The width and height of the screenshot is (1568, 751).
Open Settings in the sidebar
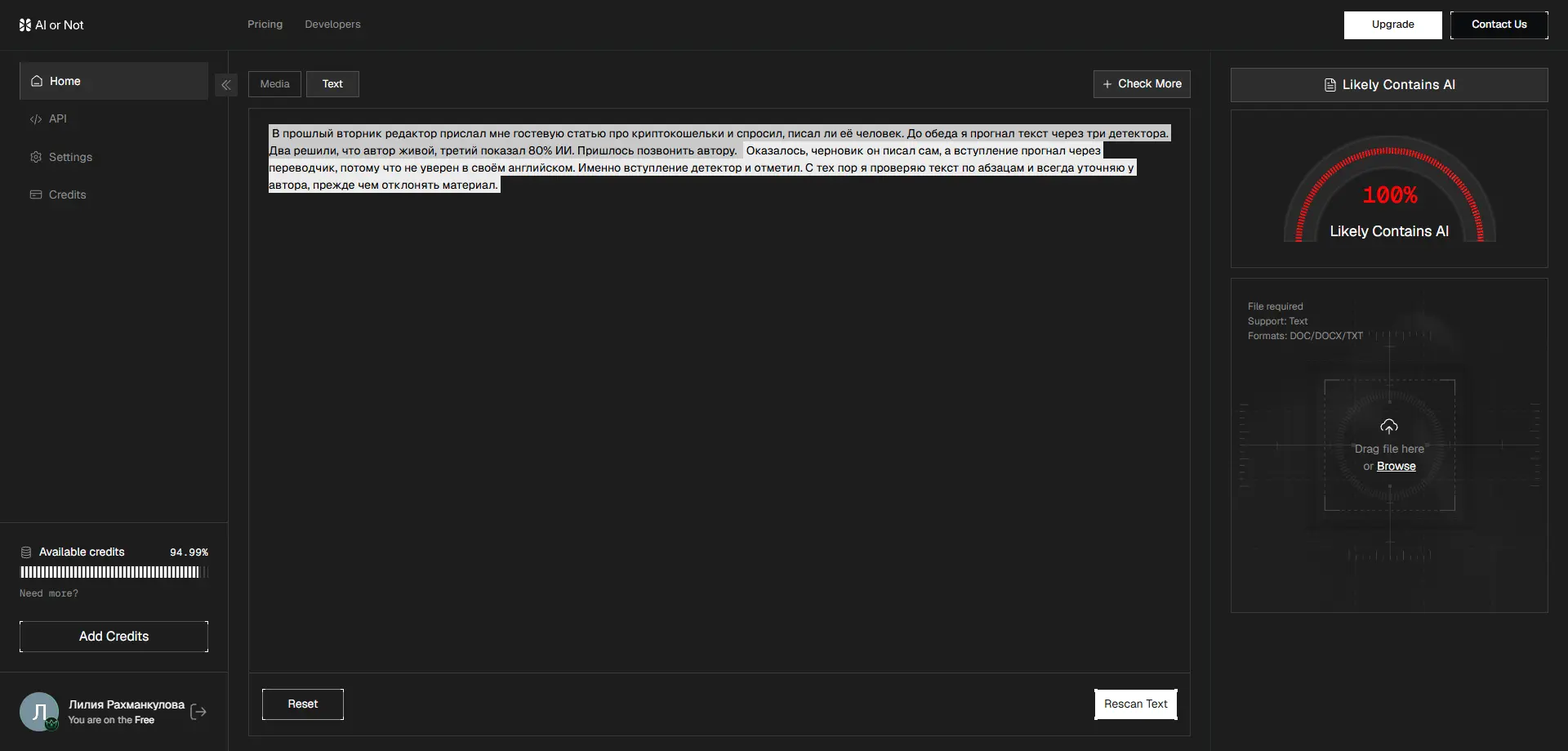coord(114,157)
